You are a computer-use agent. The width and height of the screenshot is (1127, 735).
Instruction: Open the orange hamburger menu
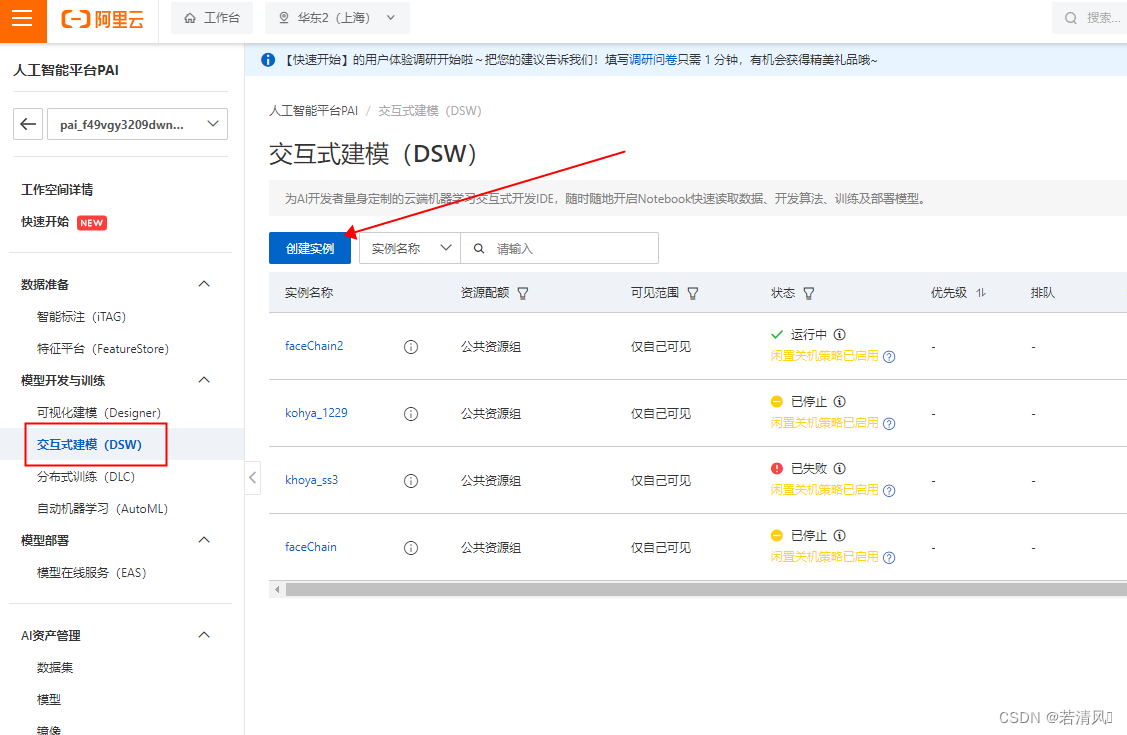pos(22,18)
